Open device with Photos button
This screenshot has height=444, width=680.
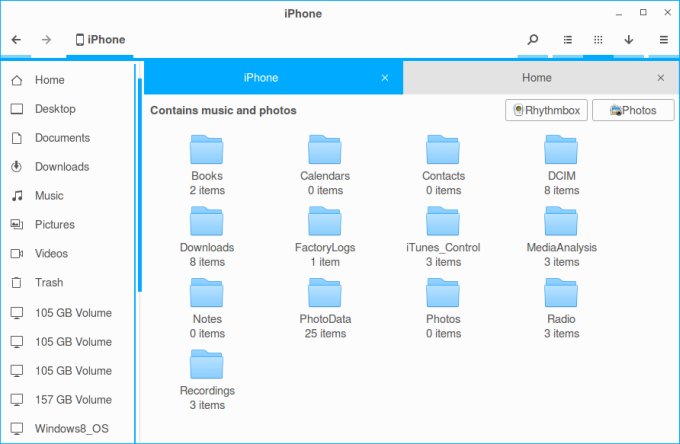click(x=632, y=111)
